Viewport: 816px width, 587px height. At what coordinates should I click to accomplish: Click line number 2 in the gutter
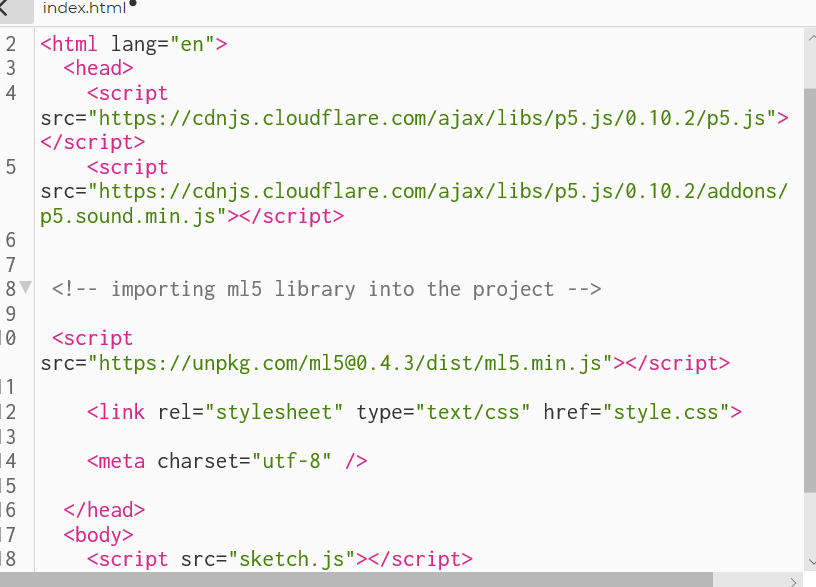(10, 43)
